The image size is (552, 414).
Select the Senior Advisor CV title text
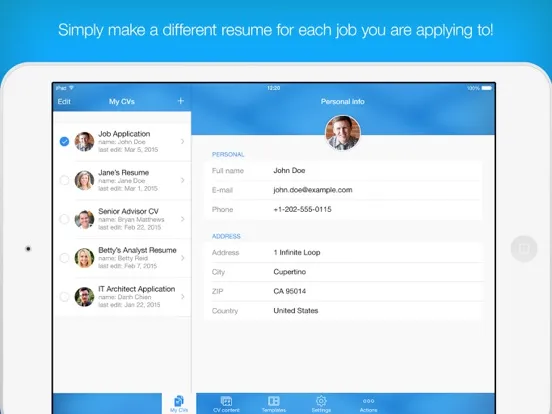point(128,211)
